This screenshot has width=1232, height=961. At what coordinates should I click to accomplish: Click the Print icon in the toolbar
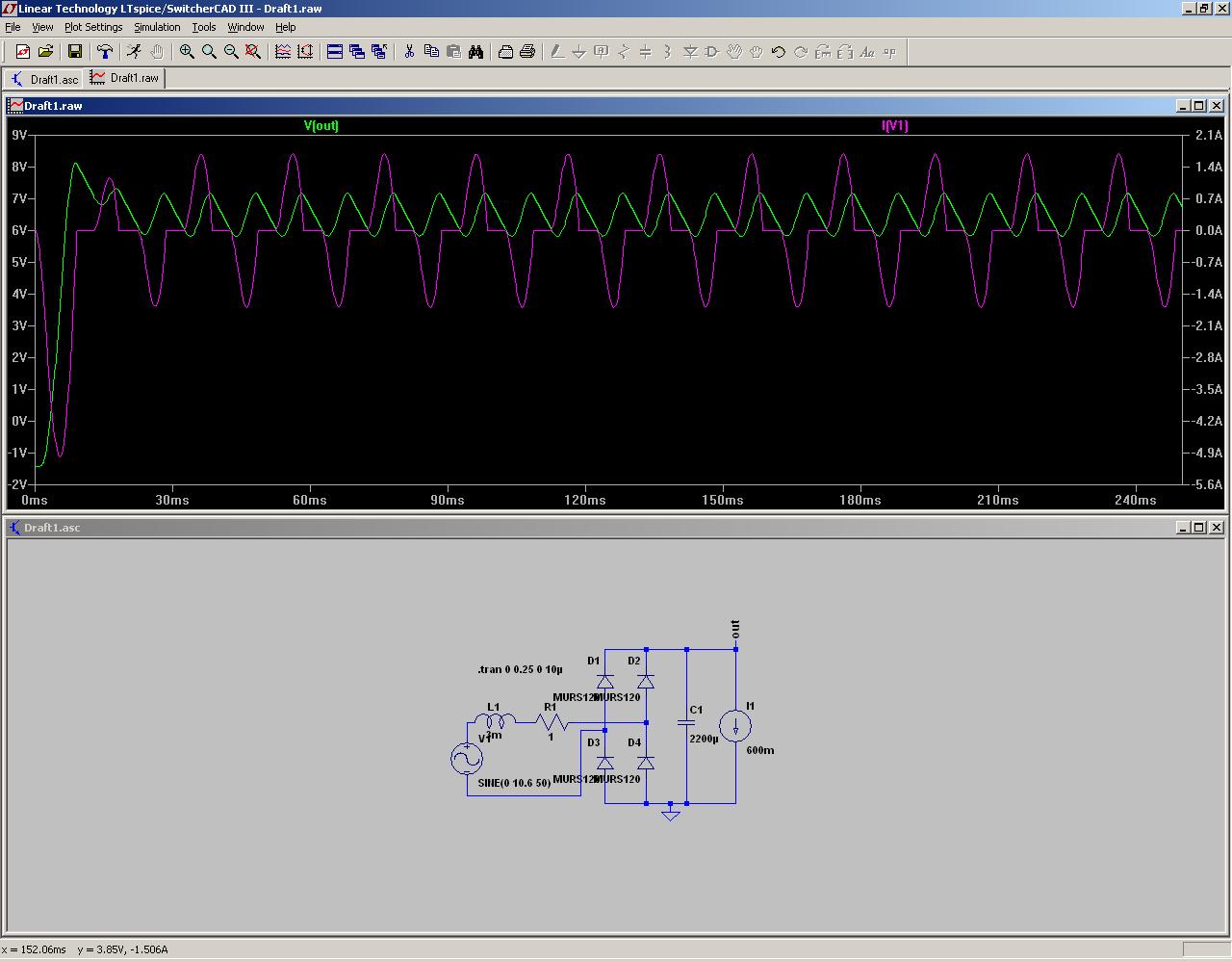527,52
